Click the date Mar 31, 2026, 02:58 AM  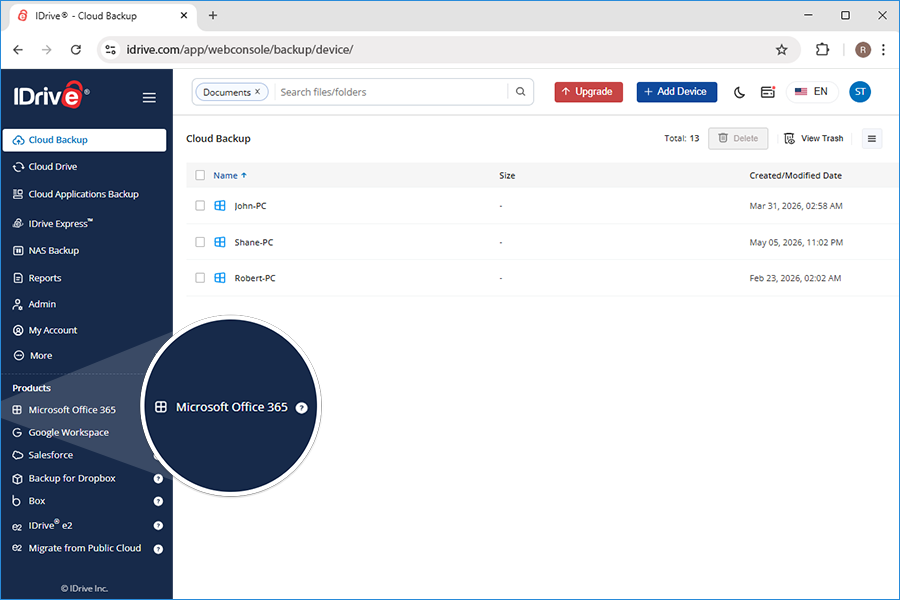point(796,206)
